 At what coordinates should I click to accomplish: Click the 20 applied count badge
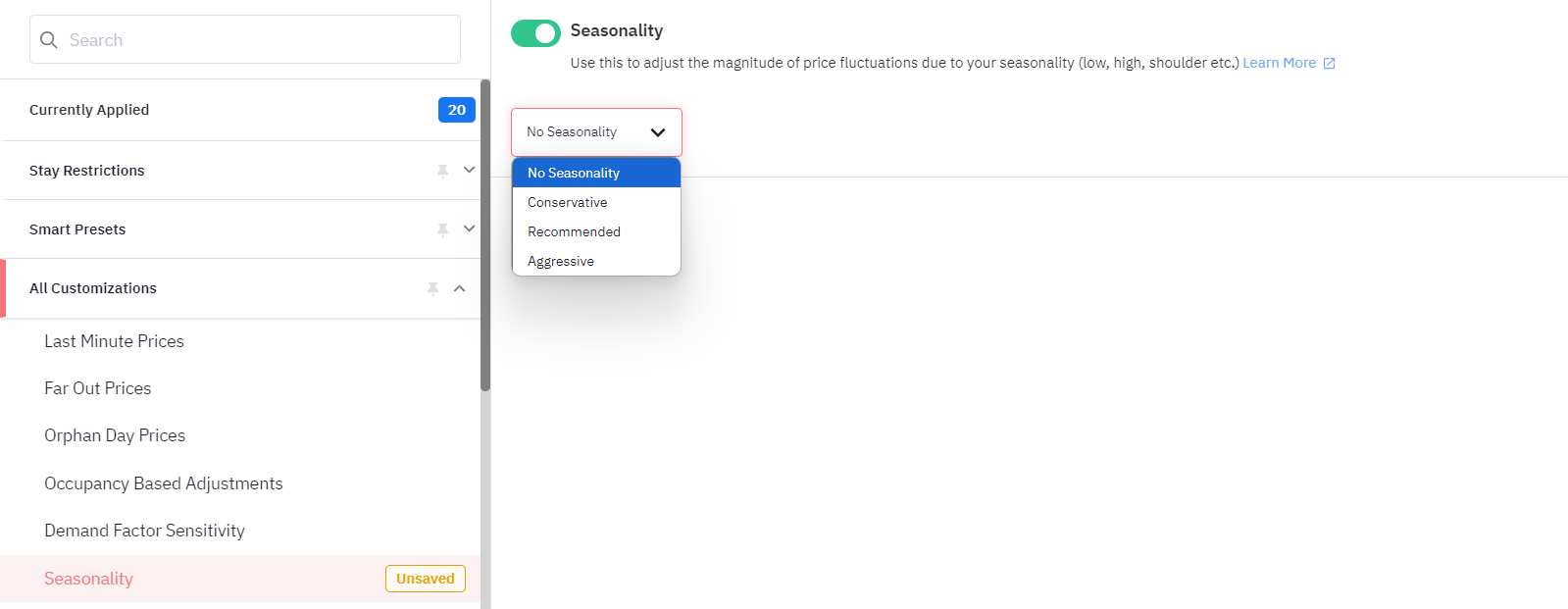point(457,110)
